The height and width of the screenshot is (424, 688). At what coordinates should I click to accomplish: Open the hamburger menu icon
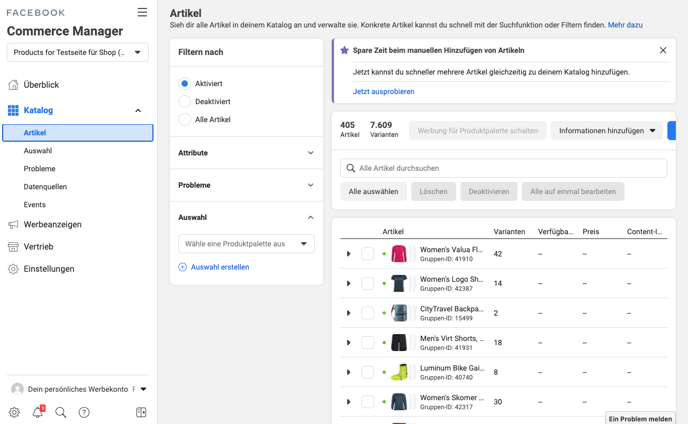142,12
